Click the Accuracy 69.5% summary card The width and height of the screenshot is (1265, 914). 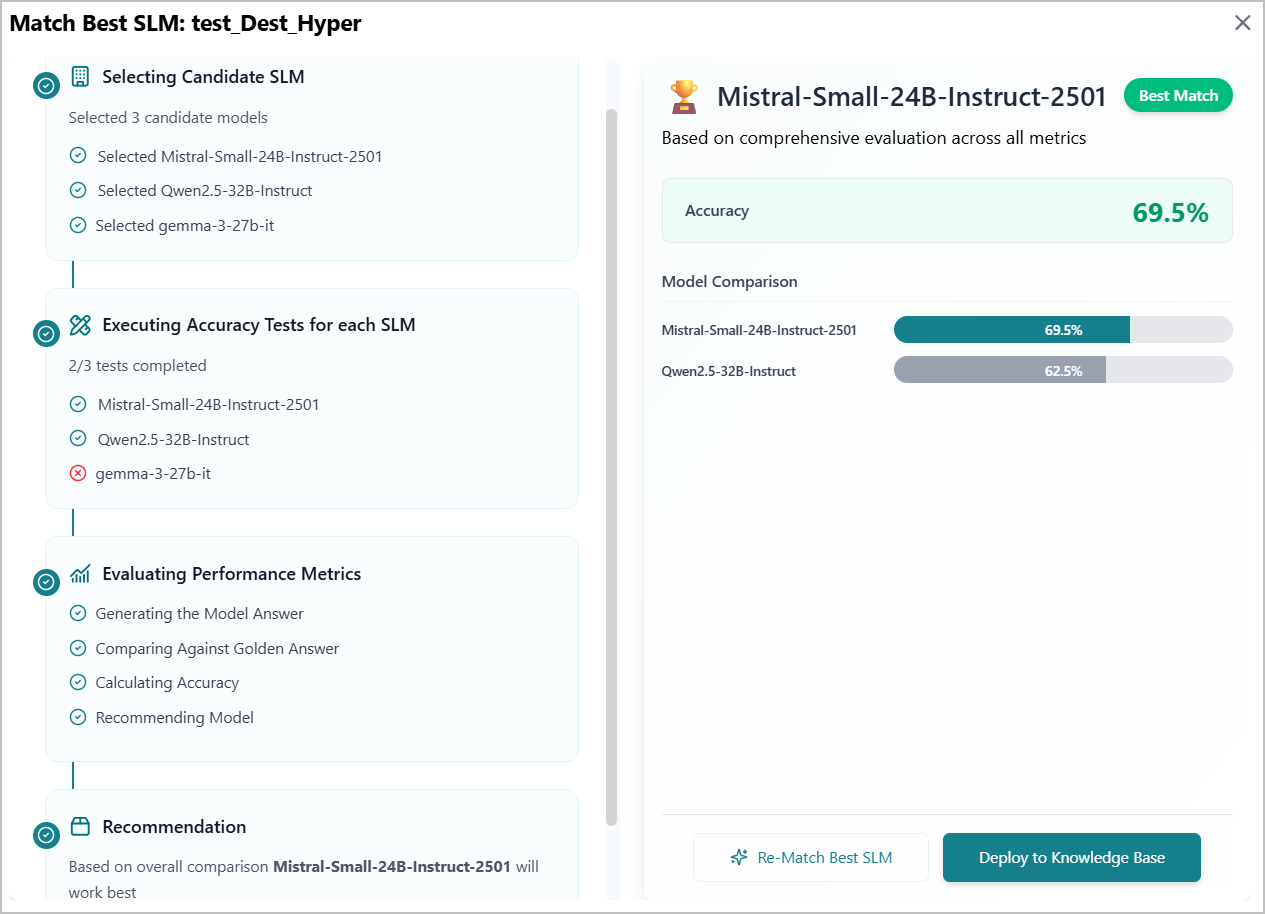tap(947, 211)
